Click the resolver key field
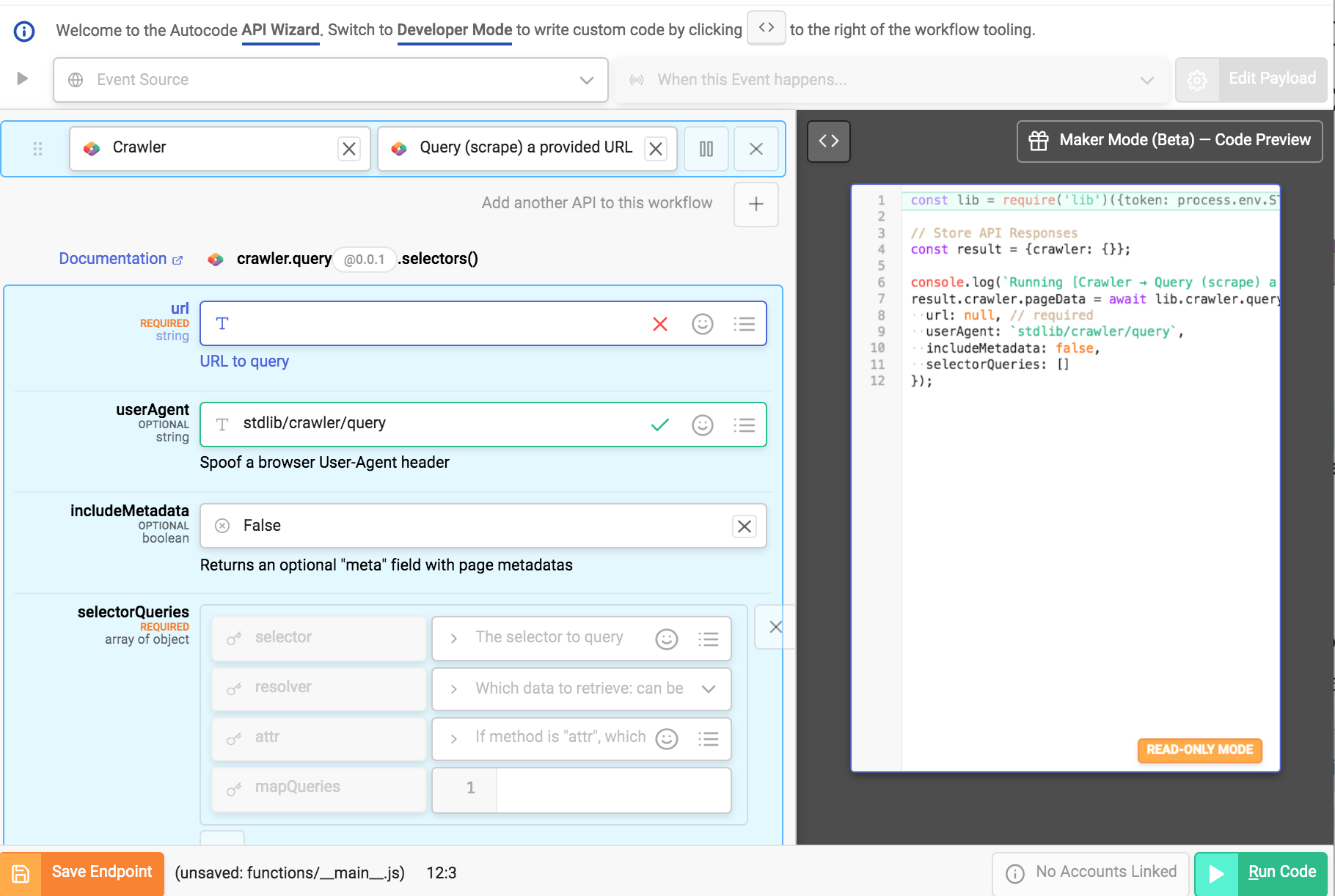This screenshot has width=1335, height=896. click(x=319, y=688)
